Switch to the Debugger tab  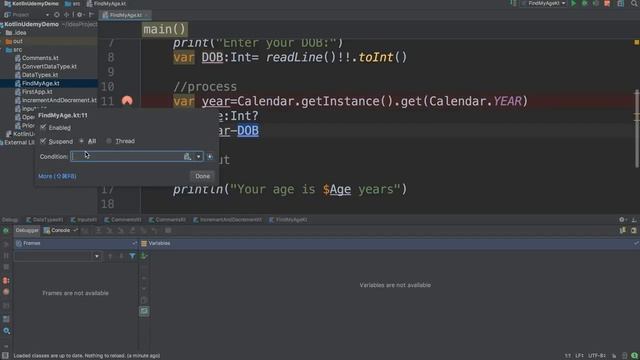[x=27, y=231]
